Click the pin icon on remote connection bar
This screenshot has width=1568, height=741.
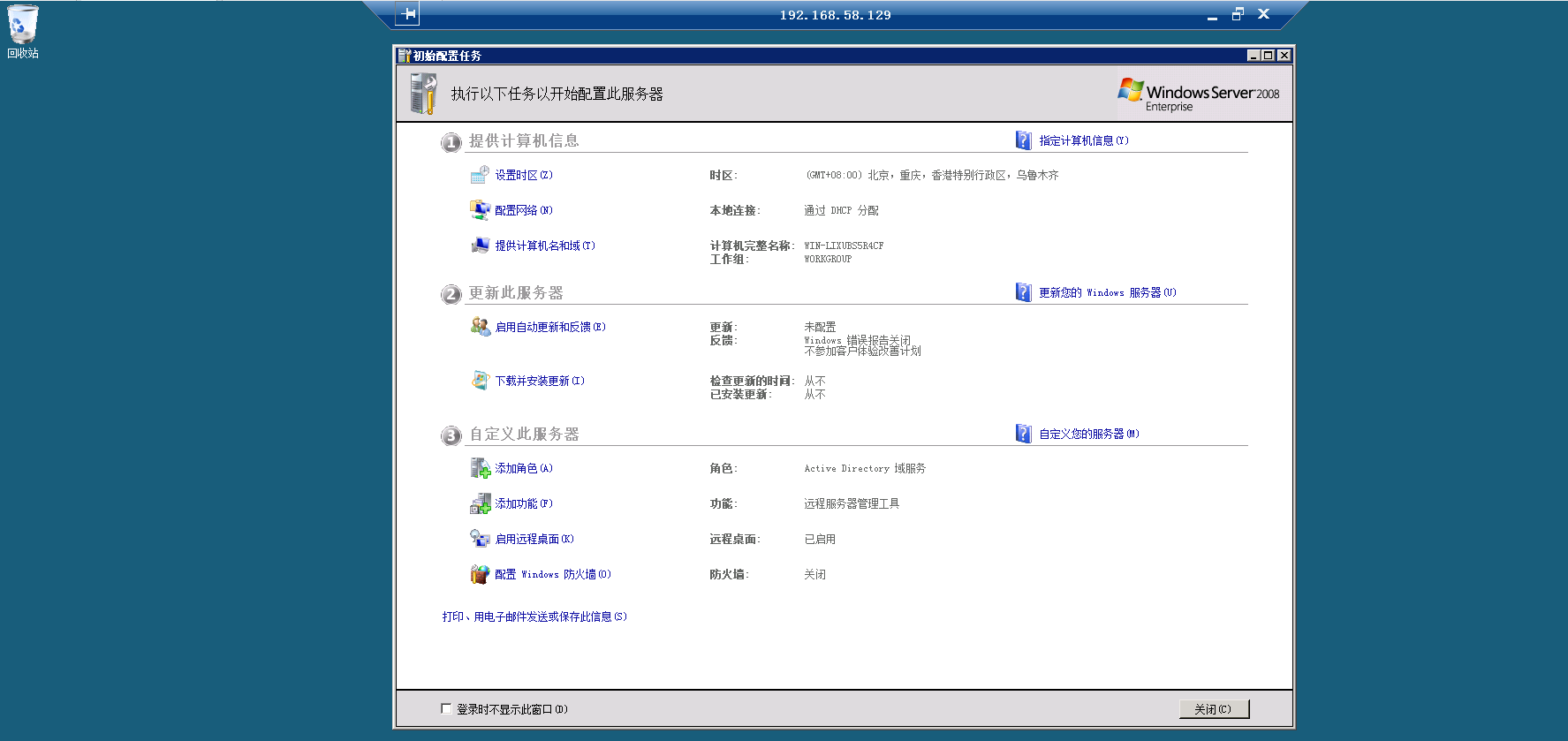tap(408, 14)
